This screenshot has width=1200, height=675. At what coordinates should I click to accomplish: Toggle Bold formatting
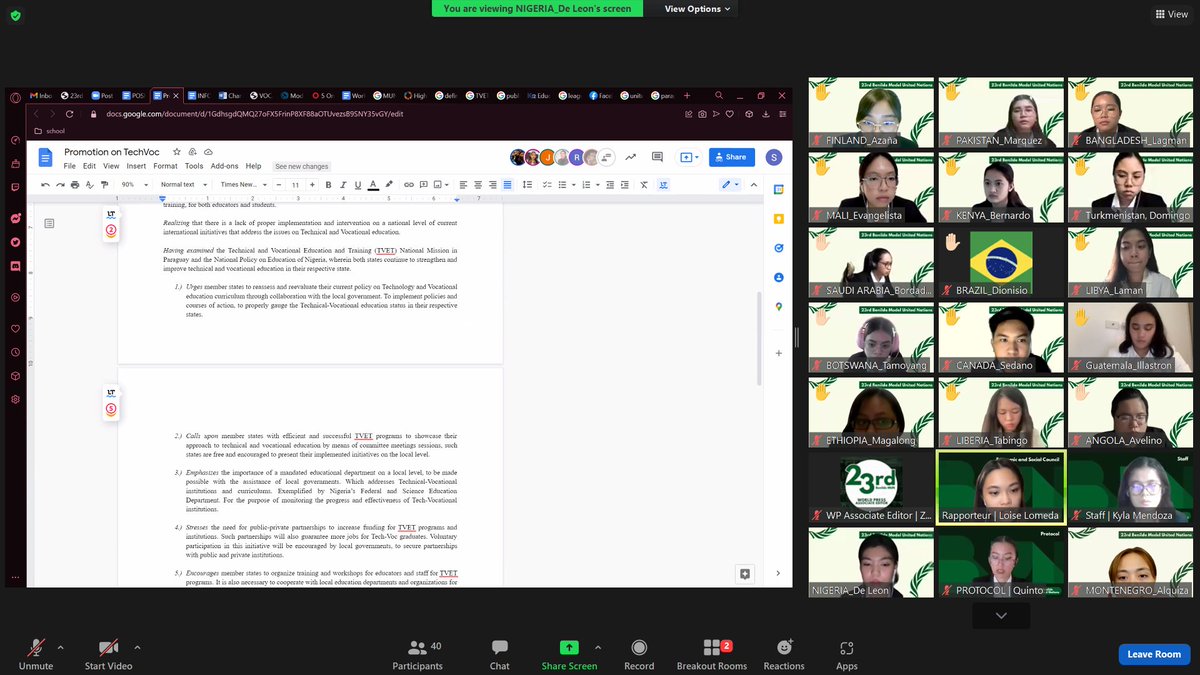tap(328, 185)
